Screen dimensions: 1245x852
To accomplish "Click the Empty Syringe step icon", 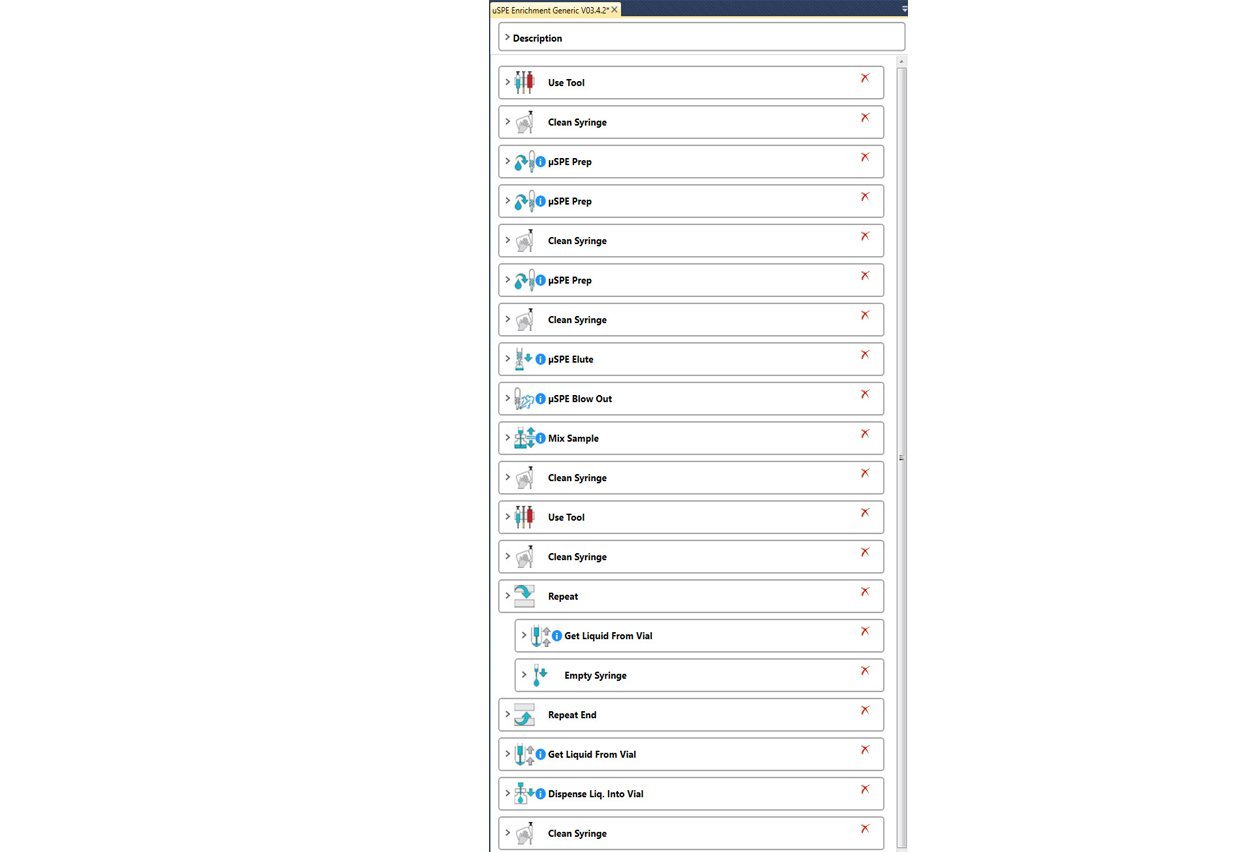I will click(540, 676).
